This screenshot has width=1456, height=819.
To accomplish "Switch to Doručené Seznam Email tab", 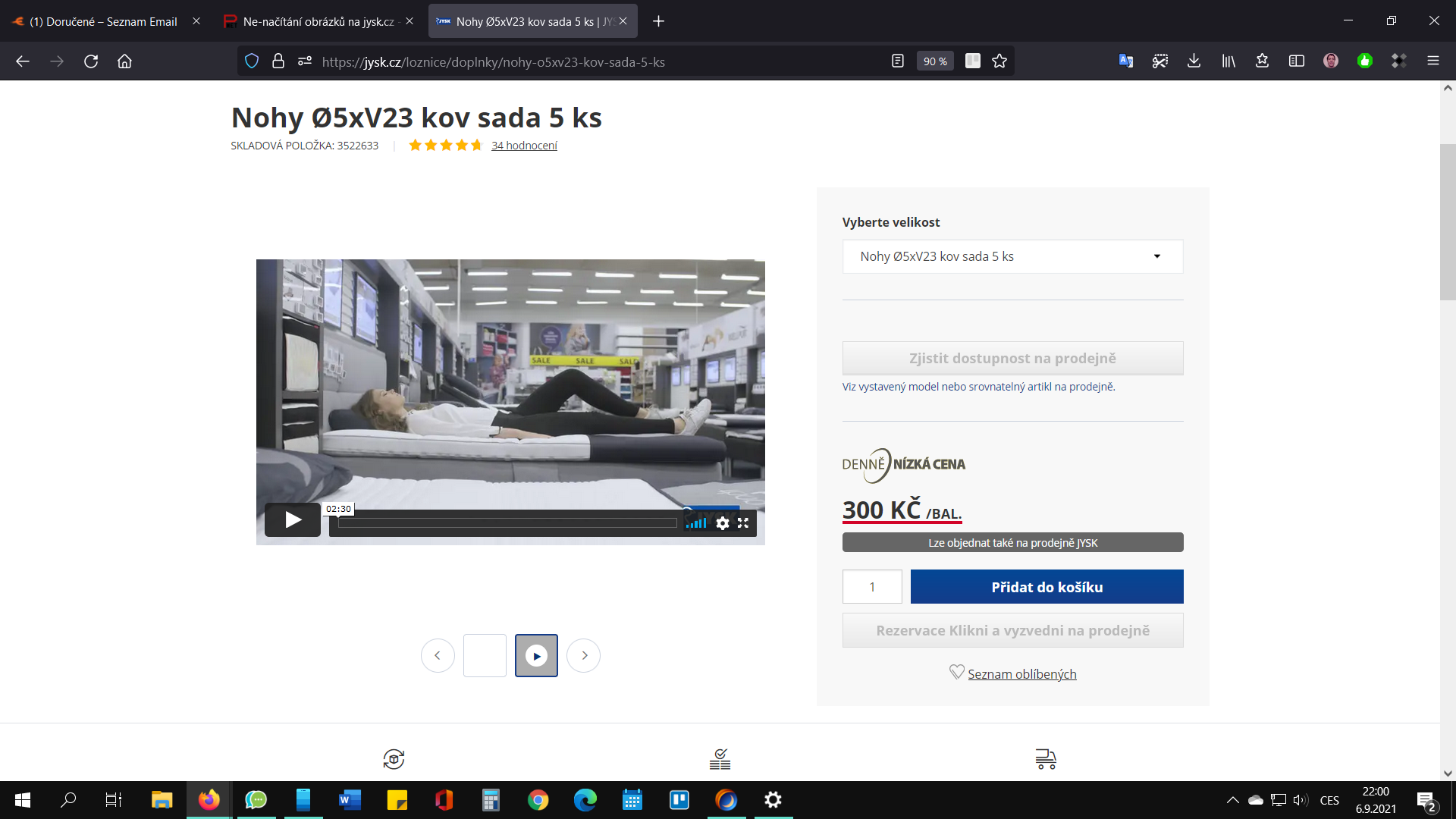I will click(x=104, y=21).
